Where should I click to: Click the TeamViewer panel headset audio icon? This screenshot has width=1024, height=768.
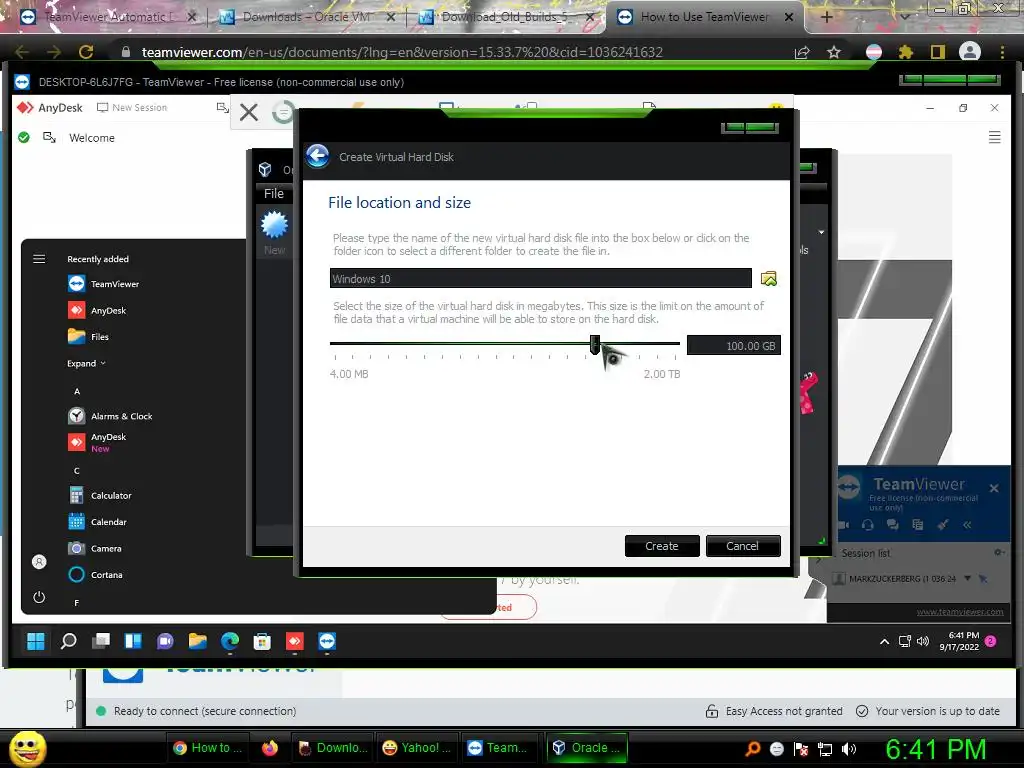tap(867, 524)
